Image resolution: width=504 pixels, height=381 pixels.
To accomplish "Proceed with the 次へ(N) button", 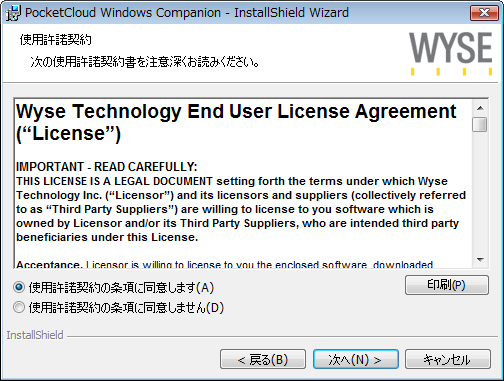I will point(356,359).
